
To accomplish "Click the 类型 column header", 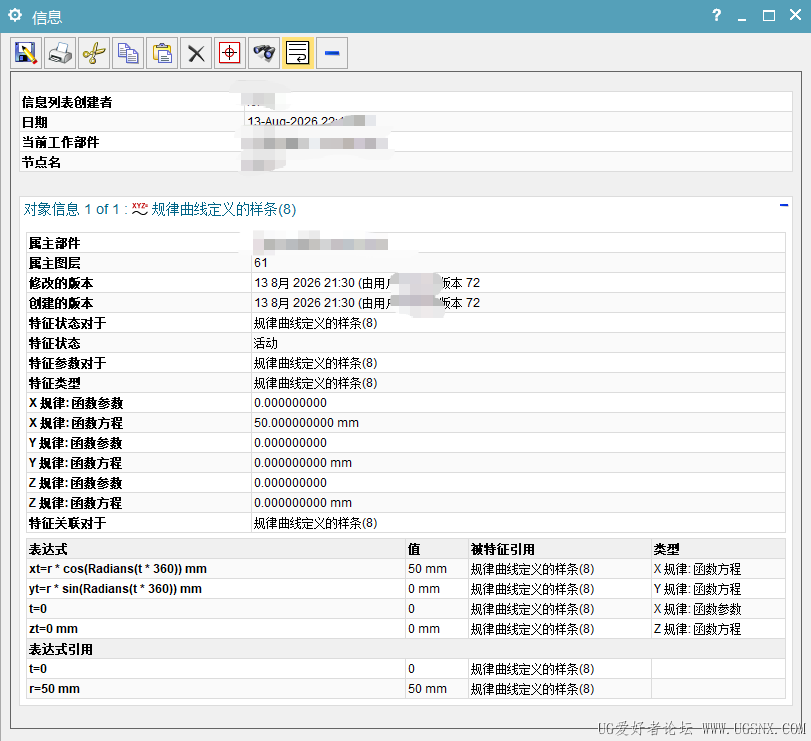I will coord(666,549).
